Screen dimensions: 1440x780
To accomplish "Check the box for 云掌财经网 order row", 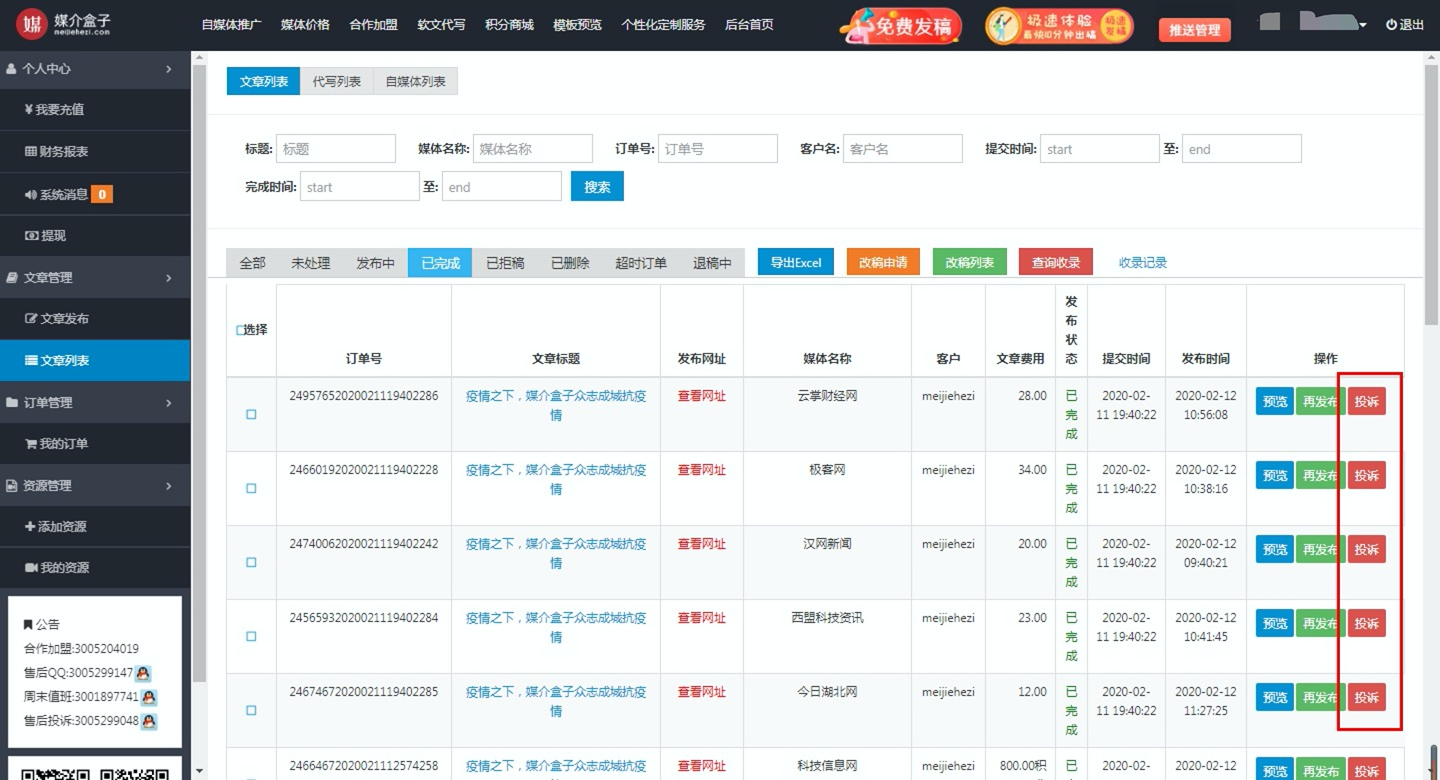I will pyautogui.click(x=251, y=414).
